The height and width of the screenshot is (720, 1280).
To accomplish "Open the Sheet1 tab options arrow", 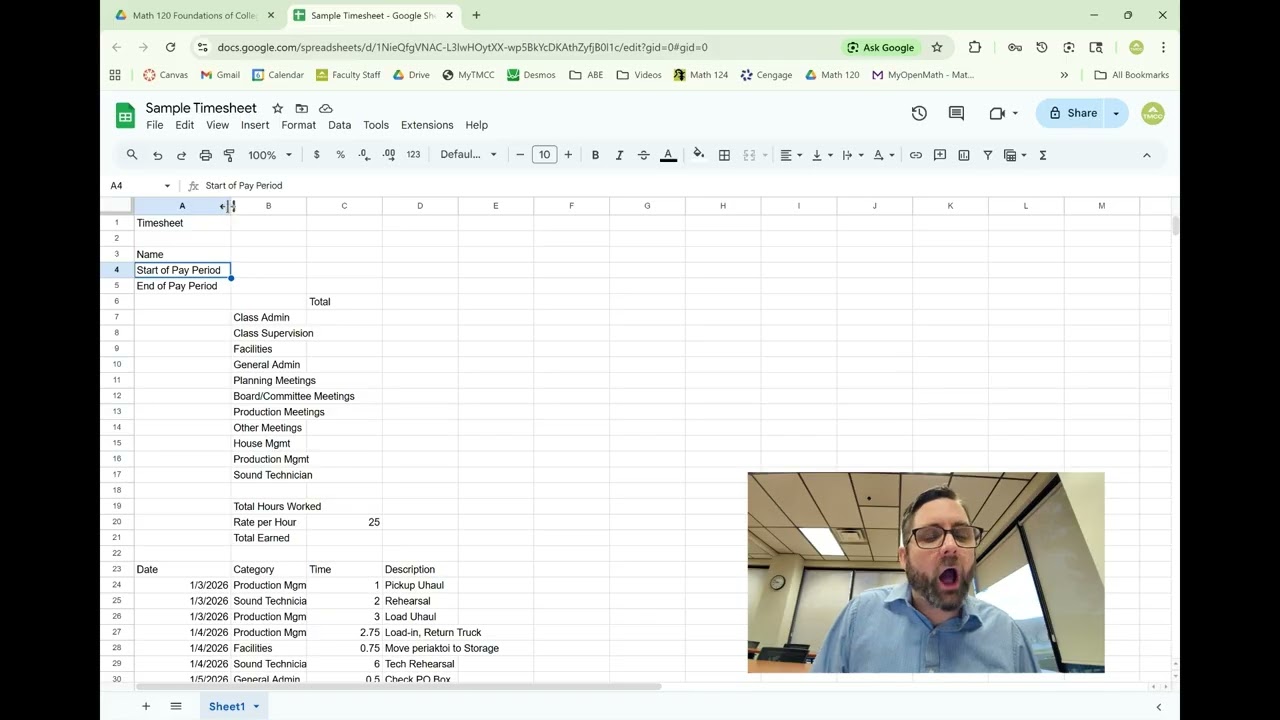I will click(x=256, y=706).
